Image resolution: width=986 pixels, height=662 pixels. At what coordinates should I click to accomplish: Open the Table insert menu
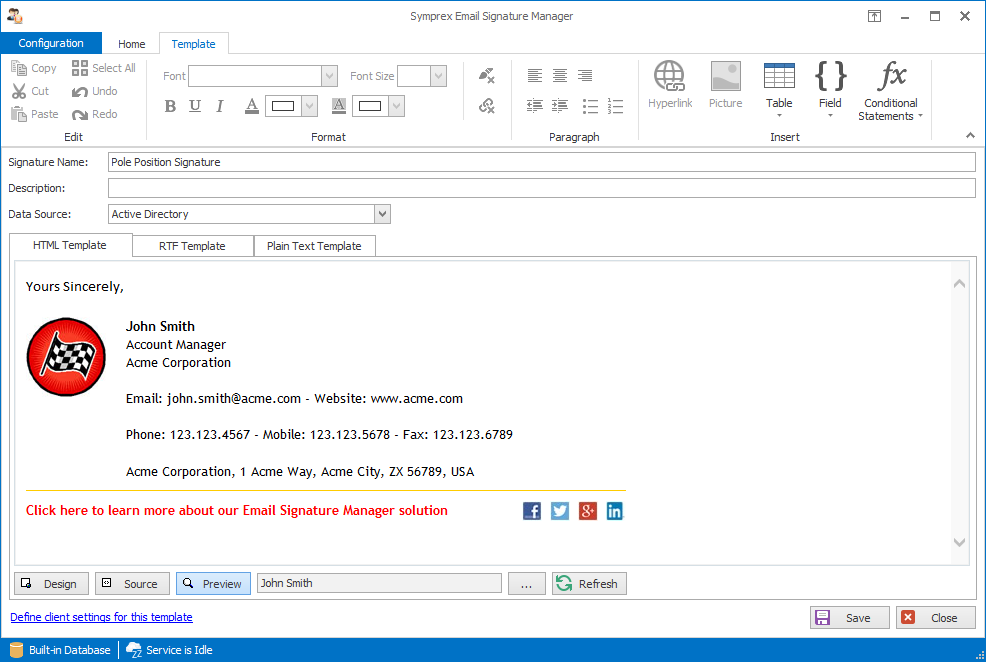click(x=779, y=89)
